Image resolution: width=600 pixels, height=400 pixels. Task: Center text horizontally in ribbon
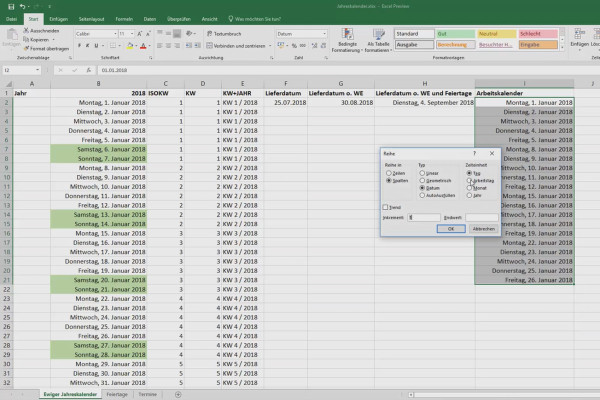(x=168, y=46)
